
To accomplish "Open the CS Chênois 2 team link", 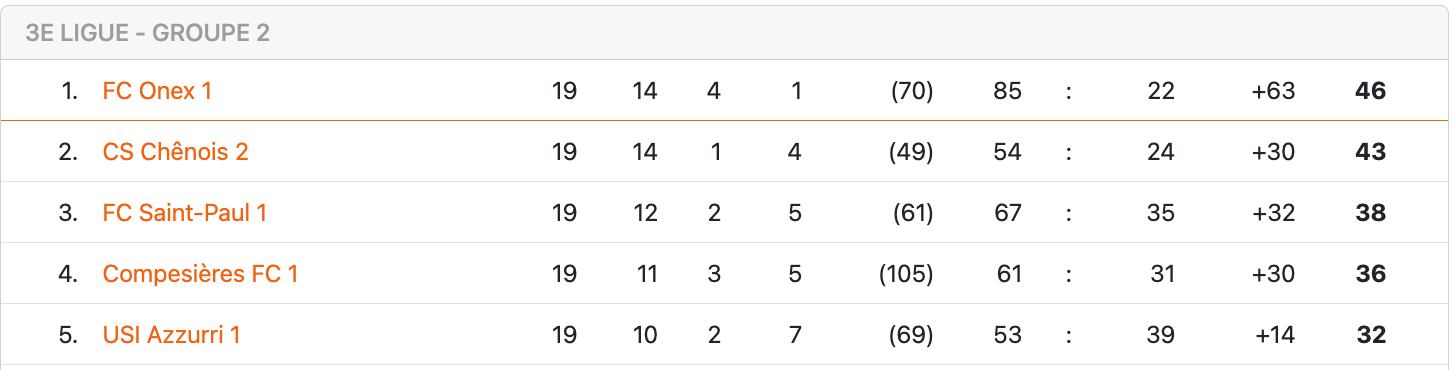I will (175, 152).
